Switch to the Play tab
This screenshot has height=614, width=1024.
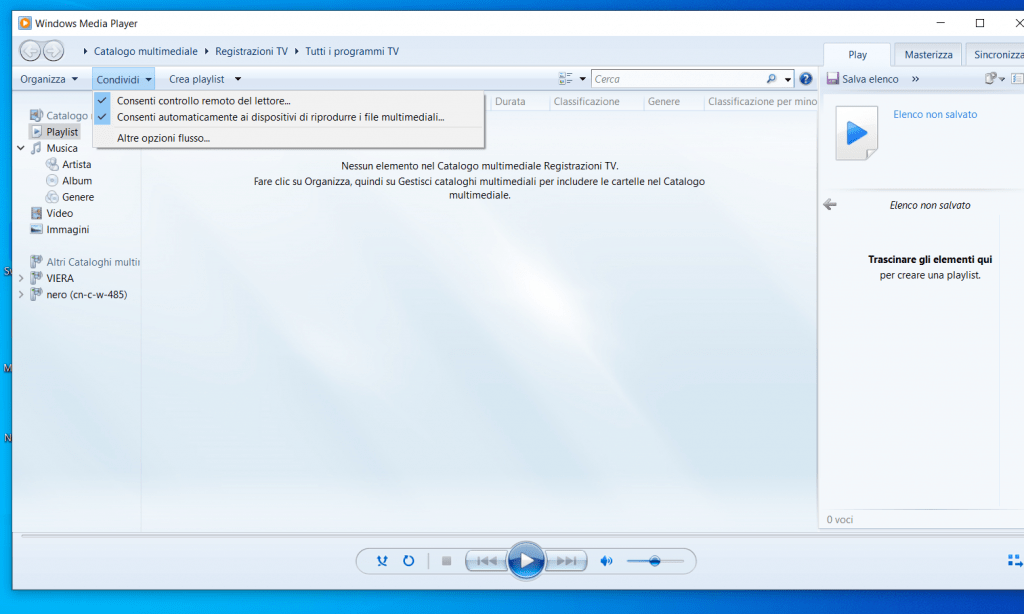point(857,55)
